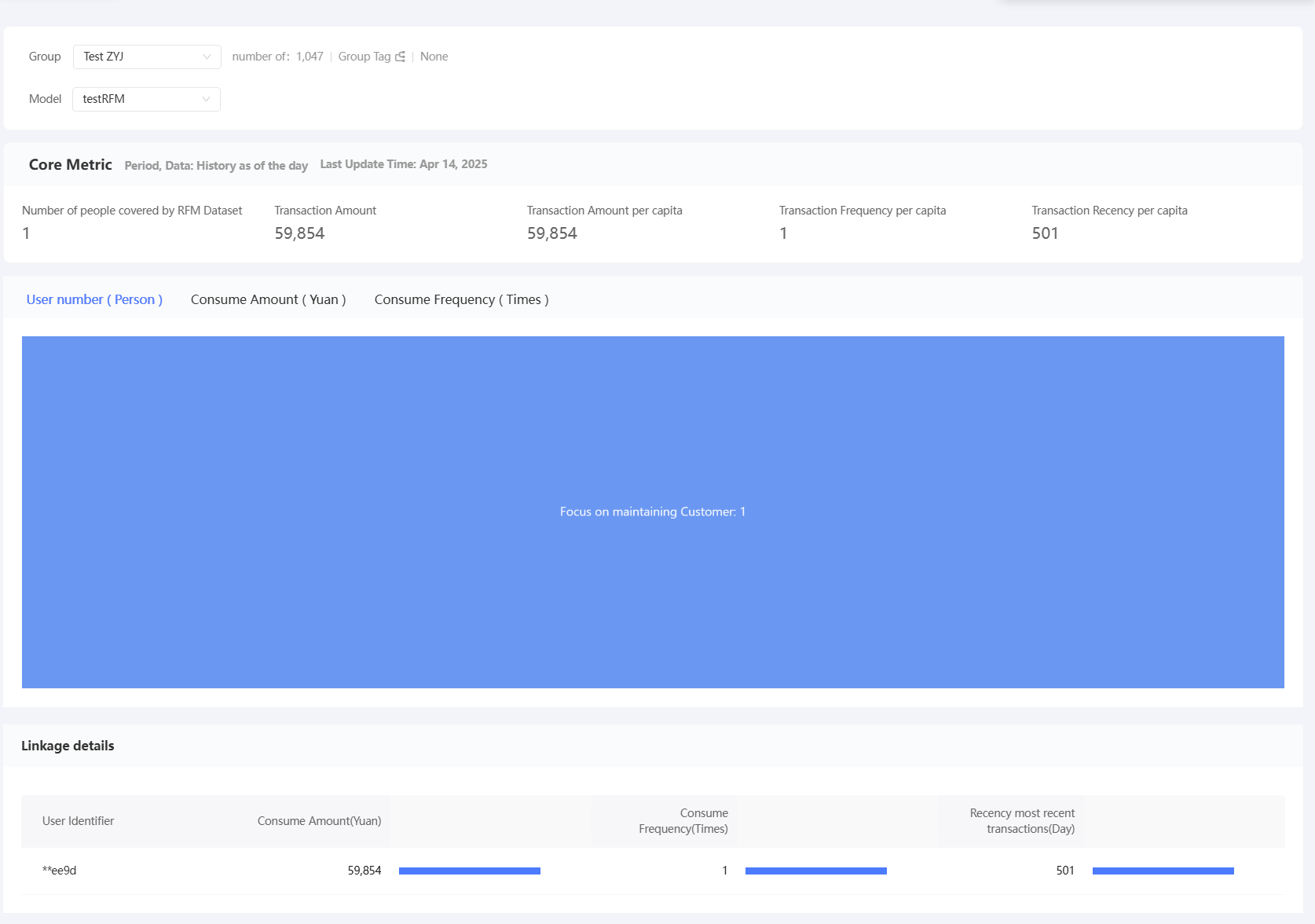Expand the Test ZYJ group dropdown arrow
The height and width of the screenshot is (924, 1315).
coord(207,57)
